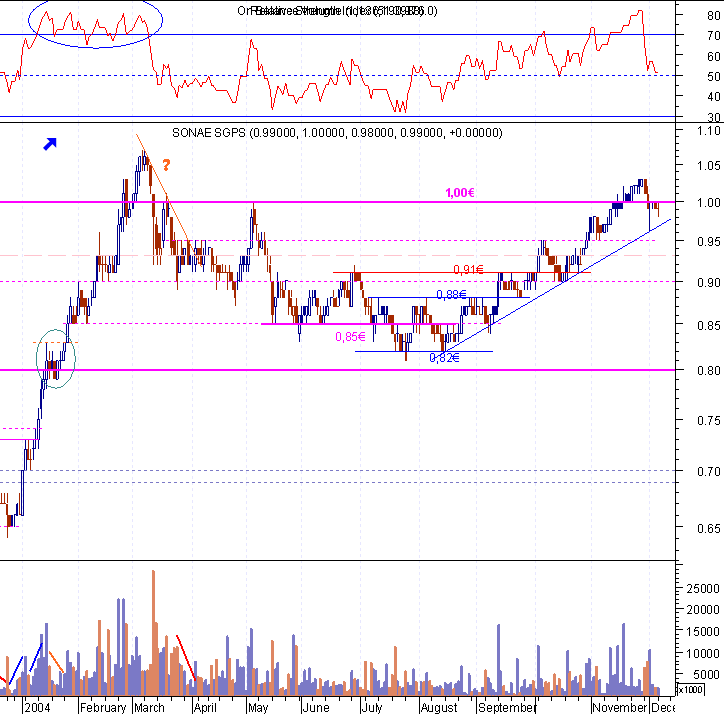The image size is (724, 714).
Task: Click the 5000 value on volume scale
Action: point(706,675)
